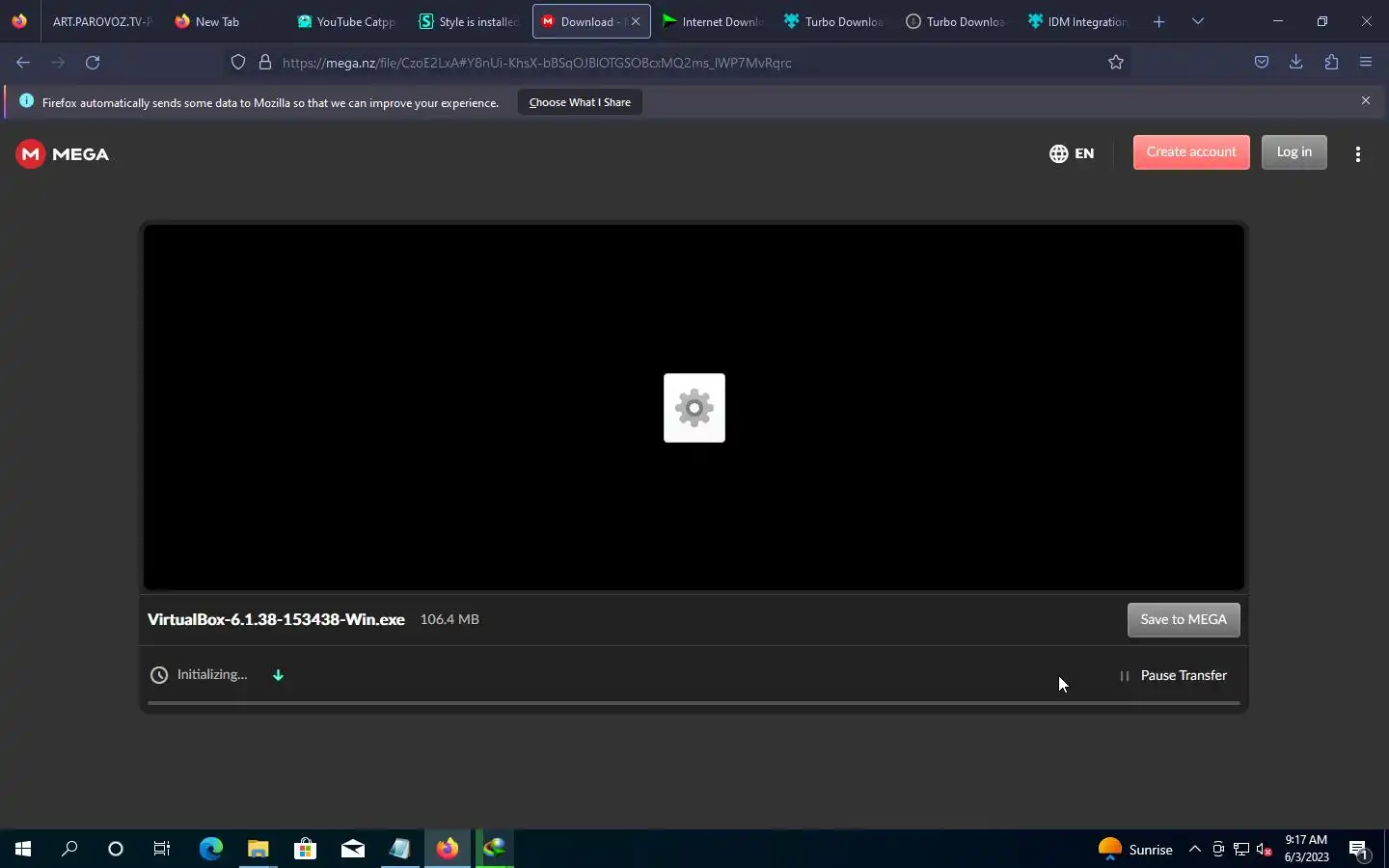Reload the current page
Screen dimensions: 1389x868
[x=93, y=63]
